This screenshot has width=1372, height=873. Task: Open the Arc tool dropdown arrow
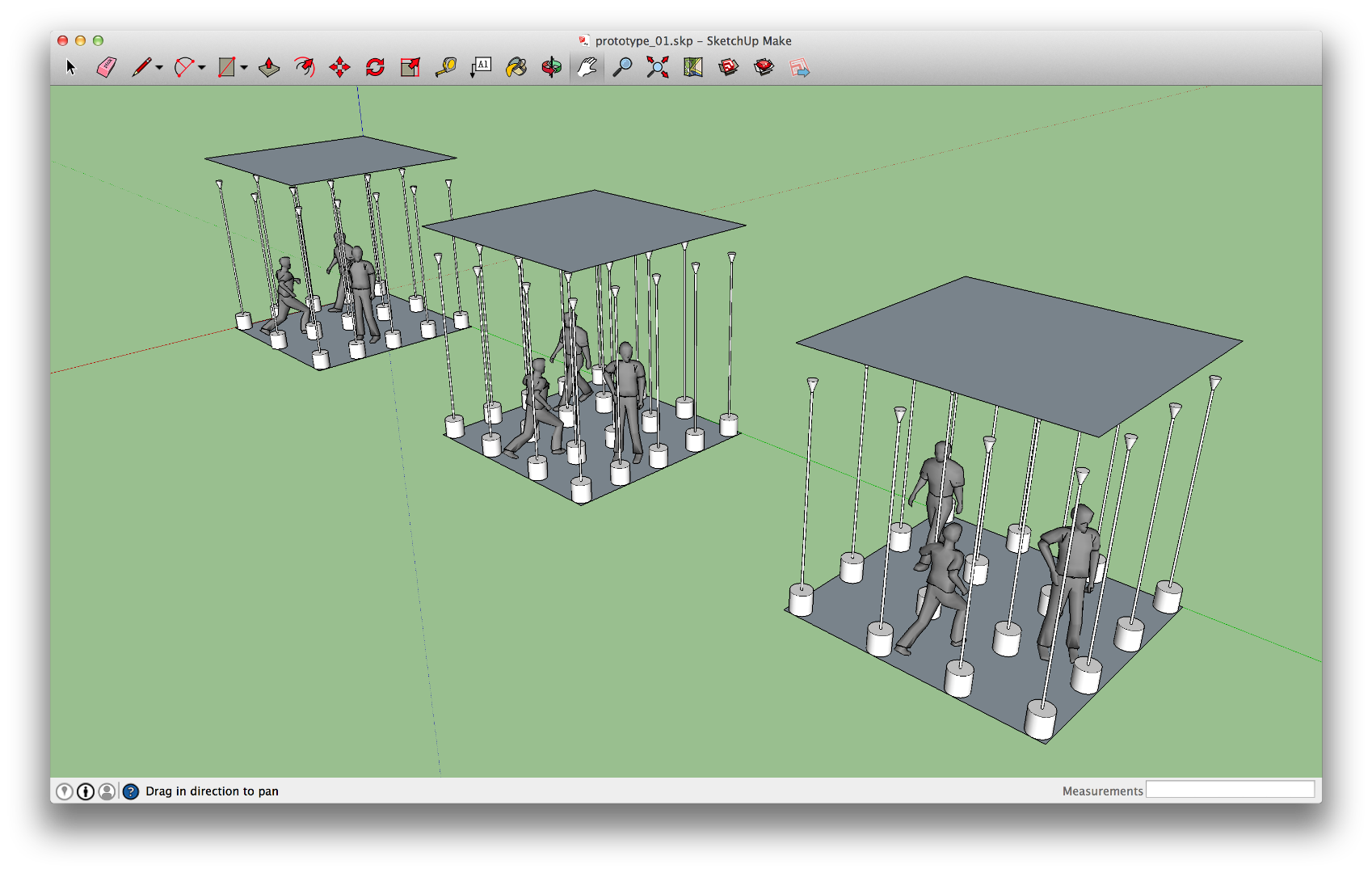tap(201, 68)
